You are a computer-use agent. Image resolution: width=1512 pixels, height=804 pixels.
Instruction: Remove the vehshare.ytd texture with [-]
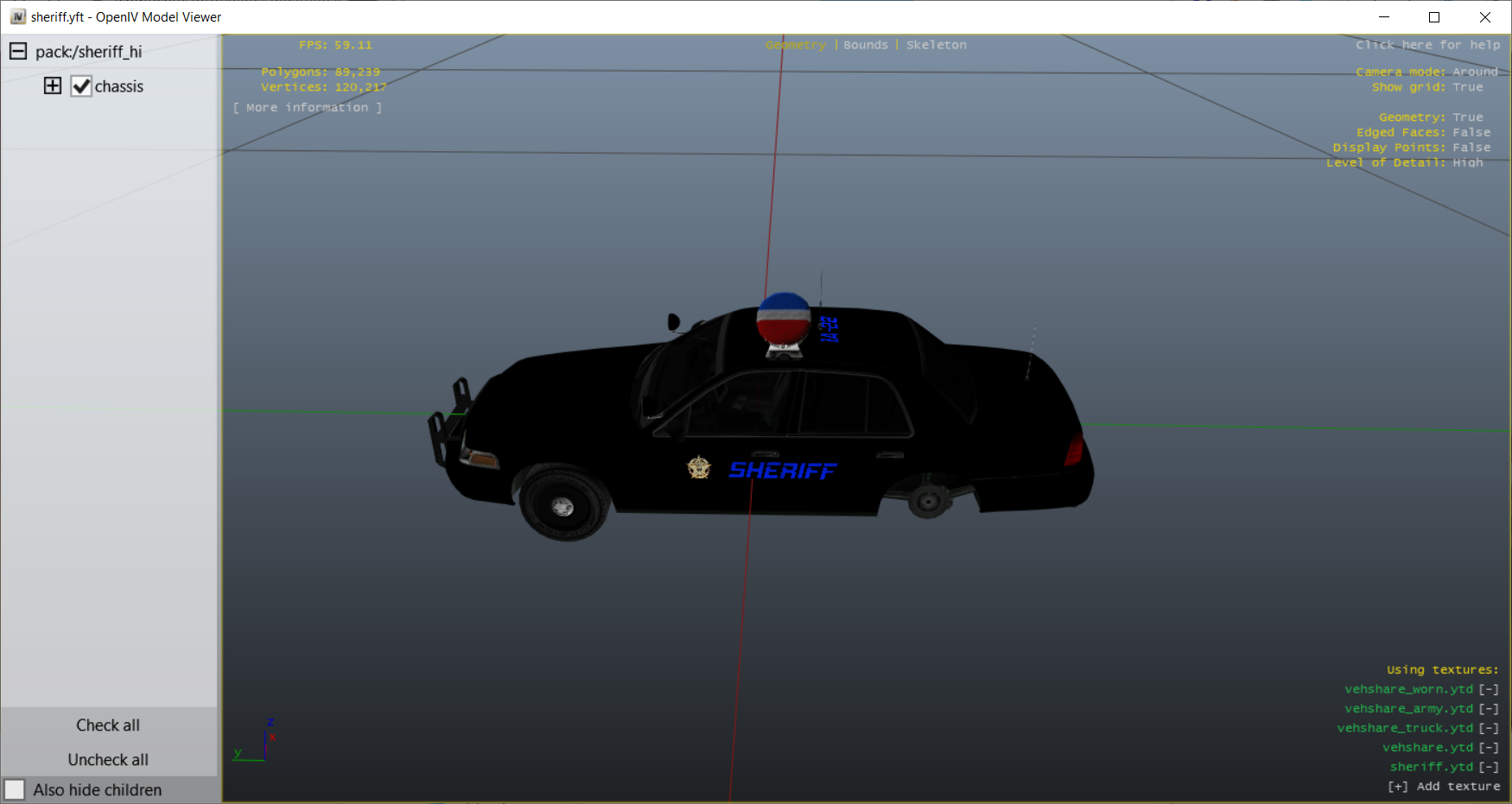click(x=1489, y=747)
